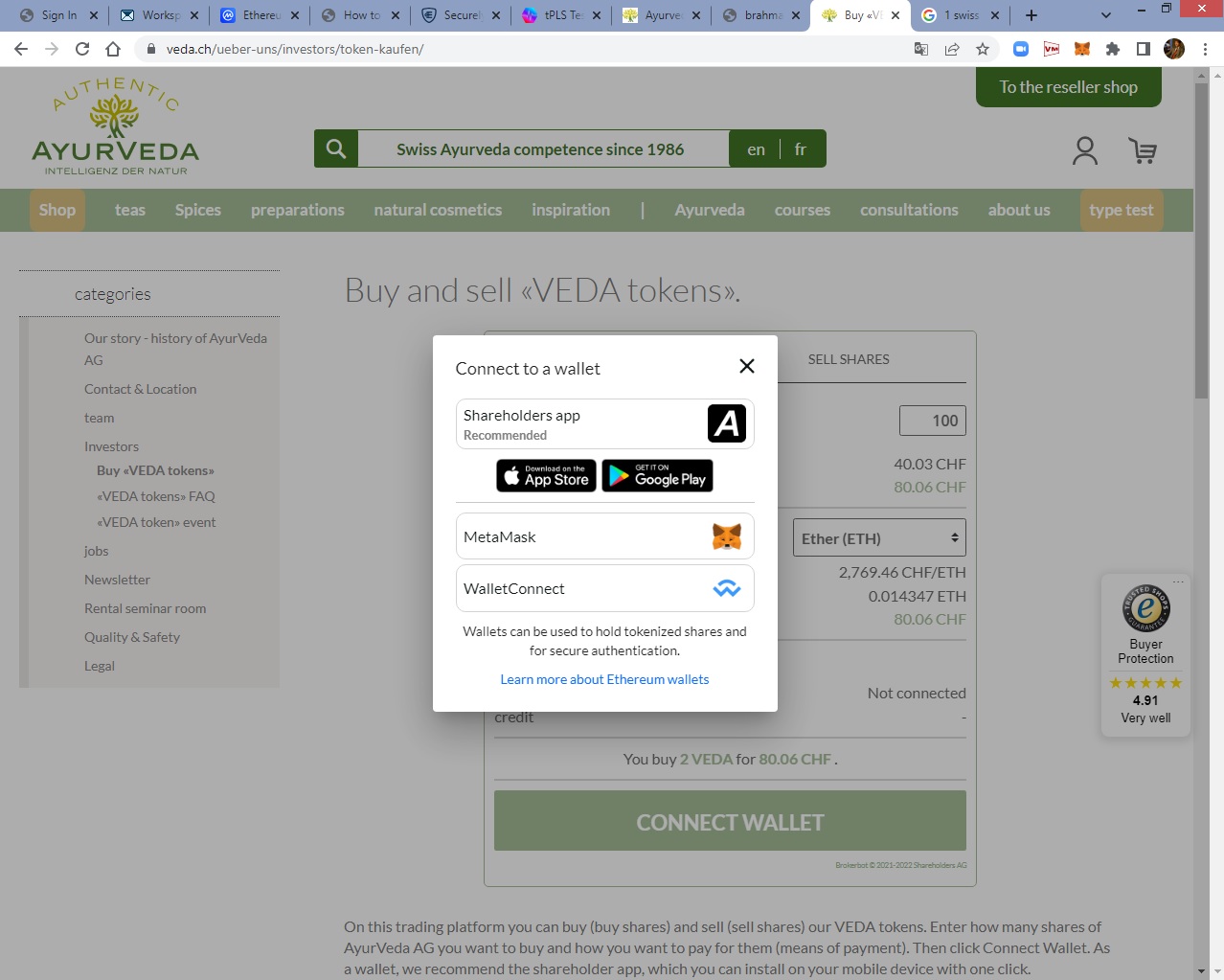
Task: Open the MetaMask browser extension icon
Action: point(1082,49)
